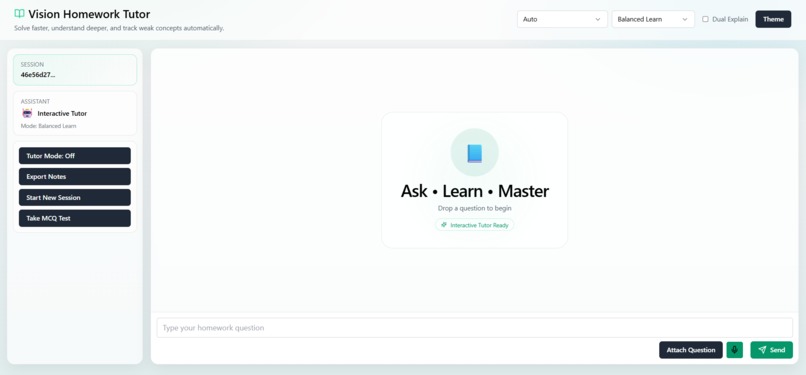The image size is (806, 375).
Task: Click the Take MCQ Test button
Action: (x=75, y=218)
